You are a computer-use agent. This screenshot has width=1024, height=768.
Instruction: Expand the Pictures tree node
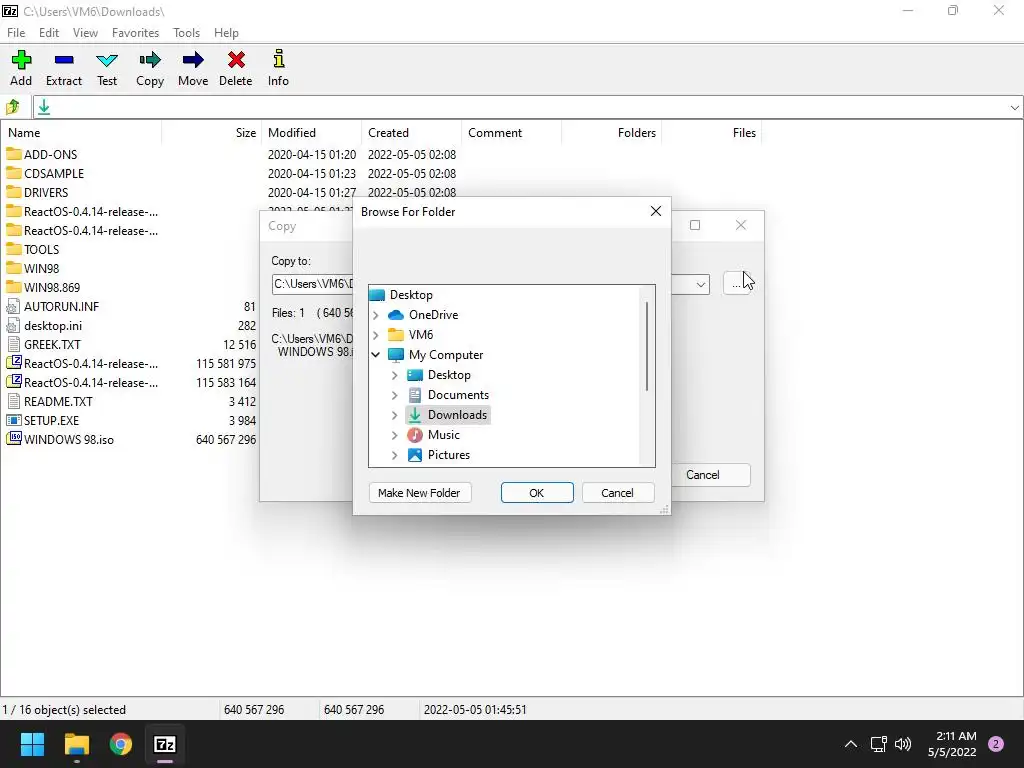[x=394, y=455]
